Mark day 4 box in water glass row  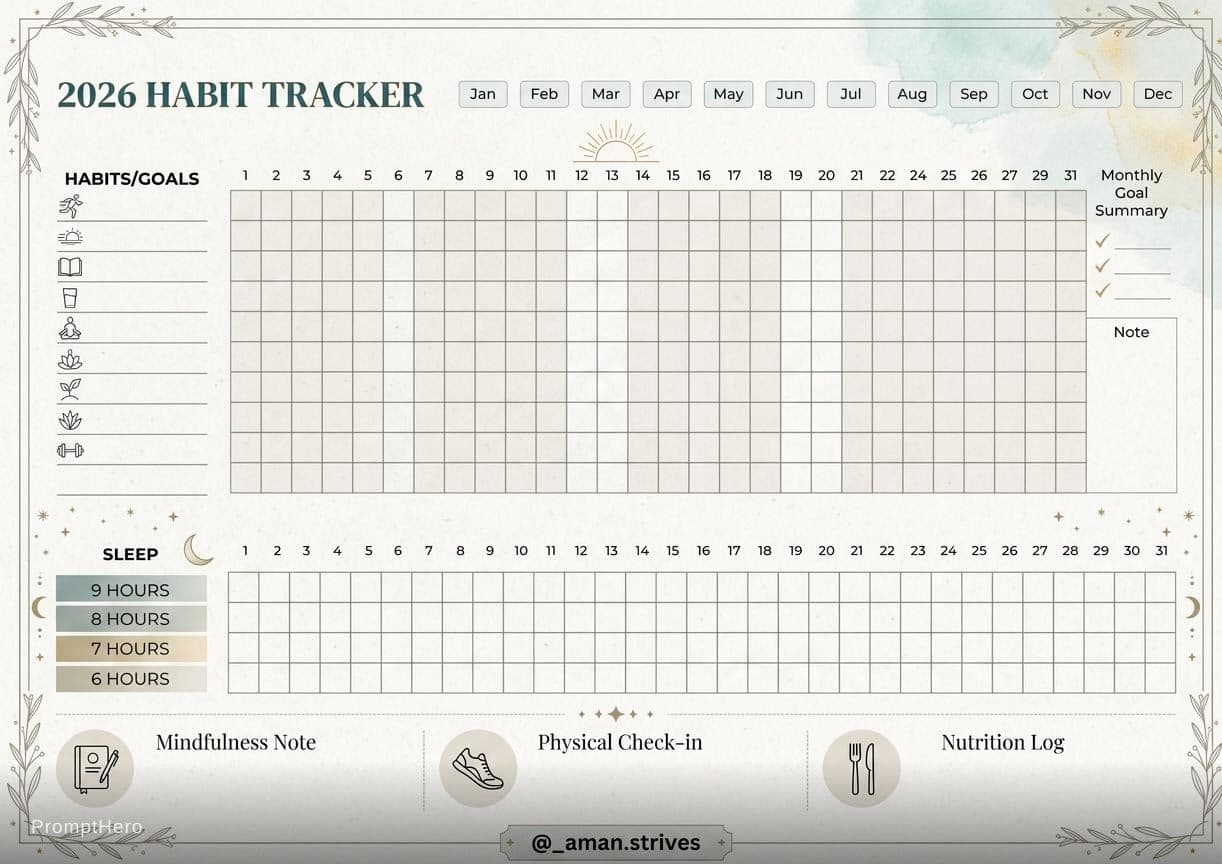coord(338,296)
